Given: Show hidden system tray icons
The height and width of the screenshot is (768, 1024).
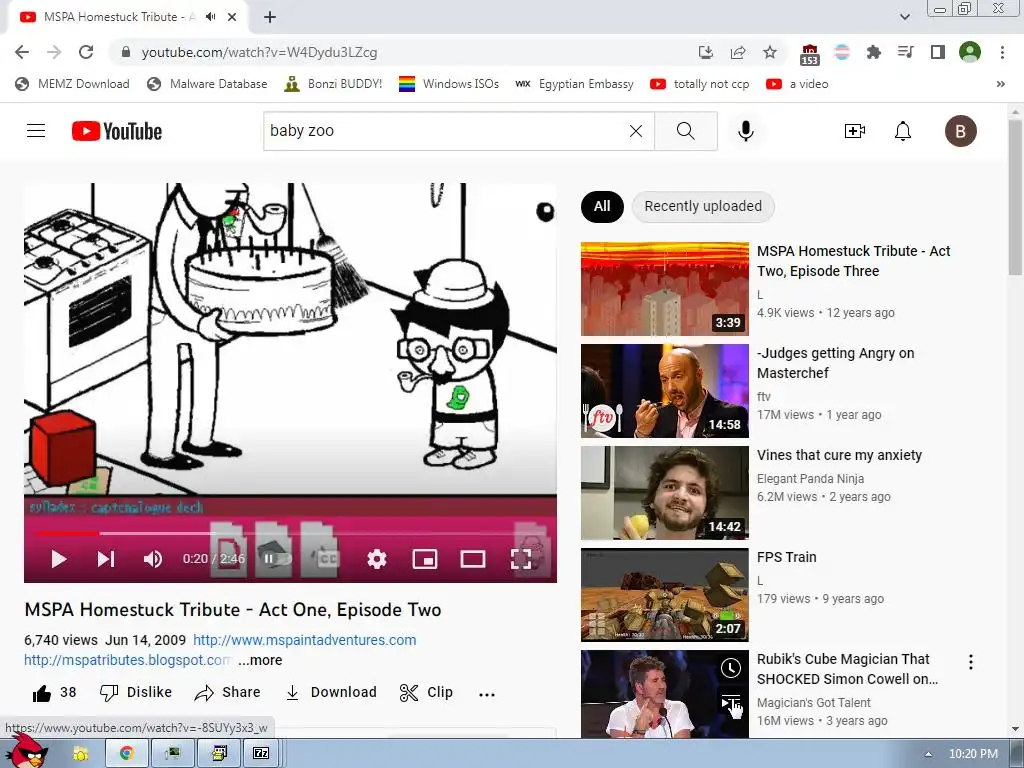Looking at the screenshot, I should coord(928,754).
